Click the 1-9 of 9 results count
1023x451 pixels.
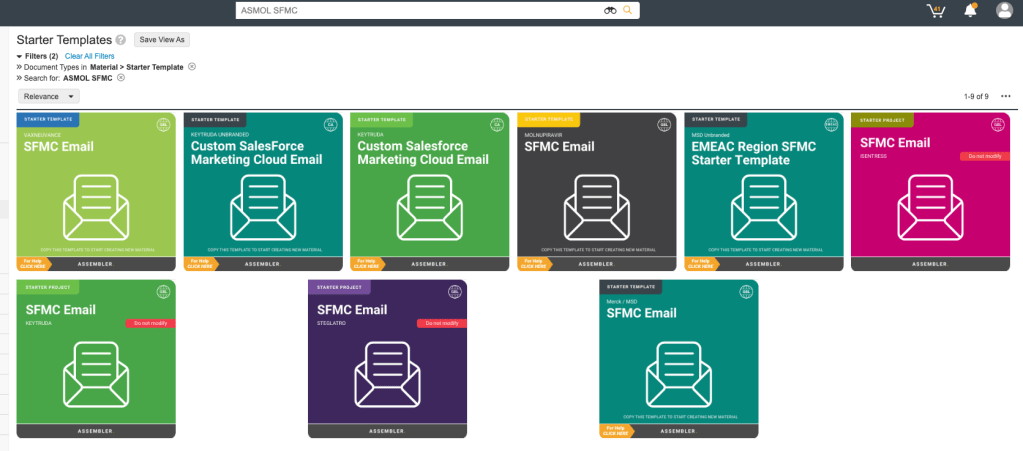976,97
